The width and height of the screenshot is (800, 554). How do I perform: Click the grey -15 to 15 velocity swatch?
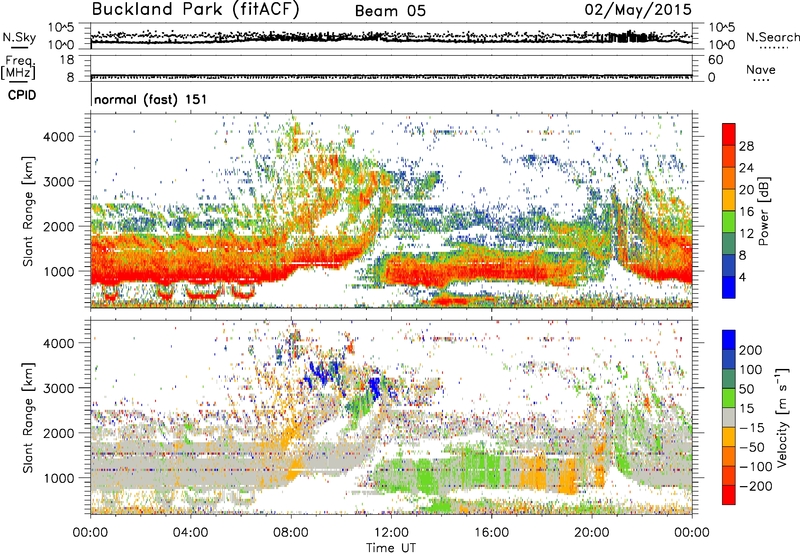(x=729, y=417)
